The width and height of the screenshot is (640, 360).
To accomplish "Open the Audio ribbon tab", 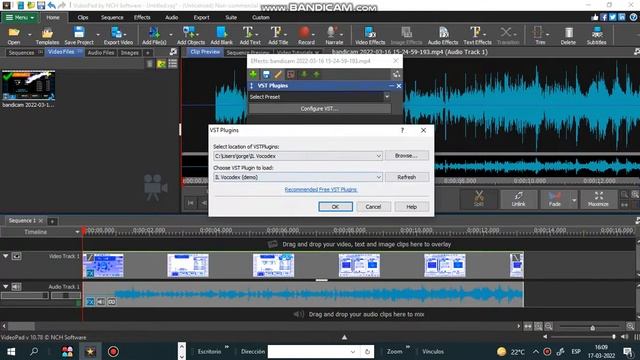I will tap(171, 18).
